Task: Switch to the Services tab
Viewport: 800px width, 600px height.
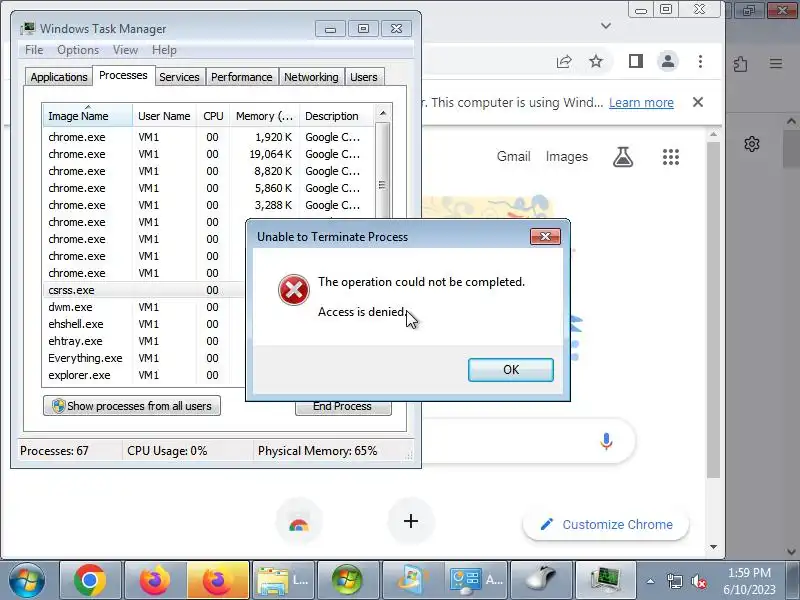Action: tap(179, 77)
